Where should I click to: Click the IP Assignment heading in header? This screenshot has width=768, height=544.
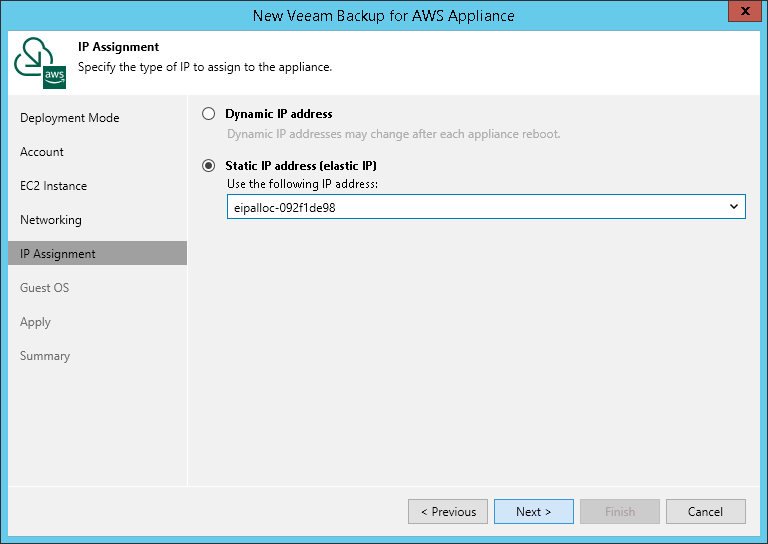tap(119, 47)
